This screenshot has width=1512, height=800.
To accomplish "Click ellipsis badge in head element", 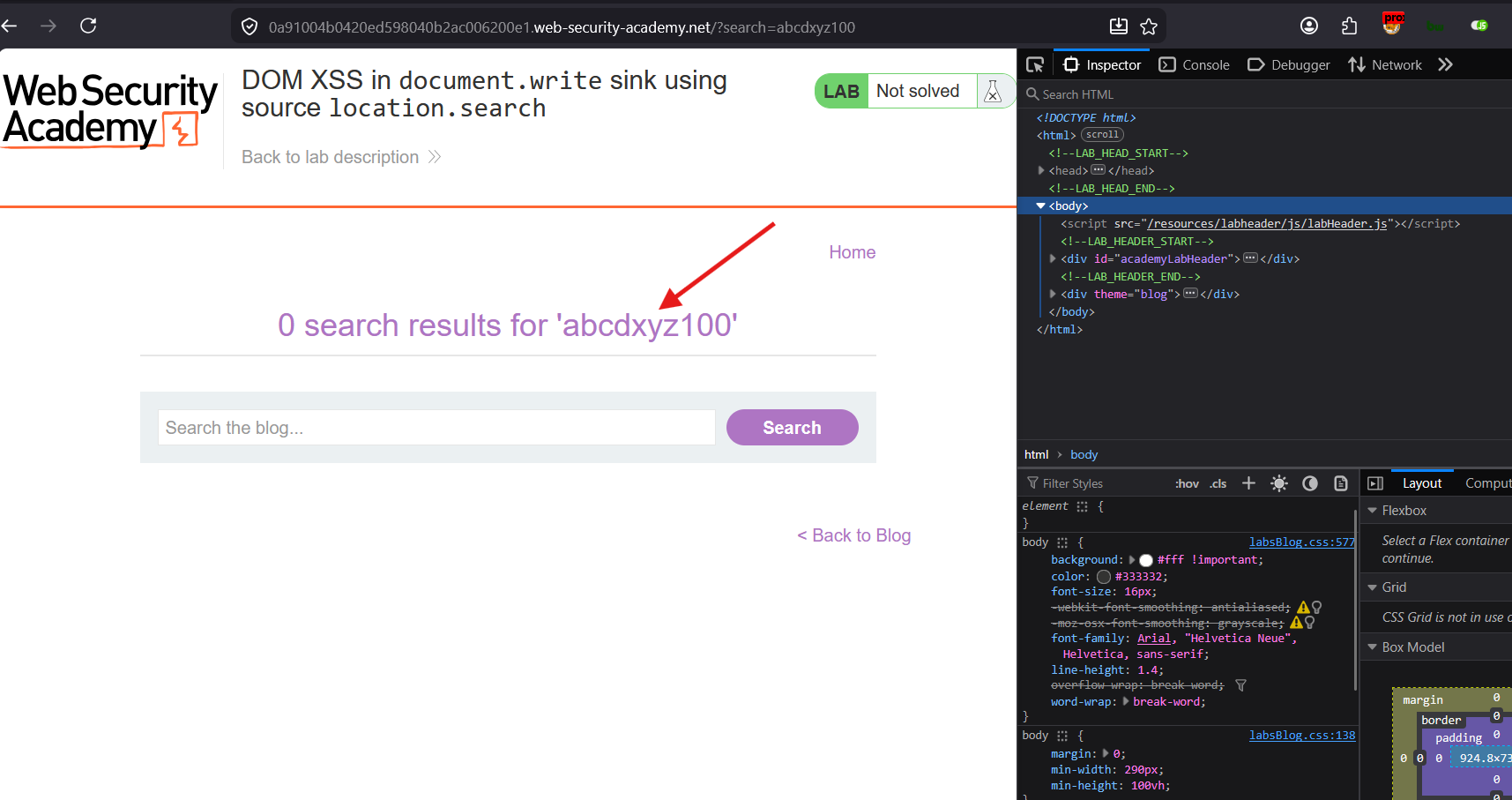I will pos(1098,169).
